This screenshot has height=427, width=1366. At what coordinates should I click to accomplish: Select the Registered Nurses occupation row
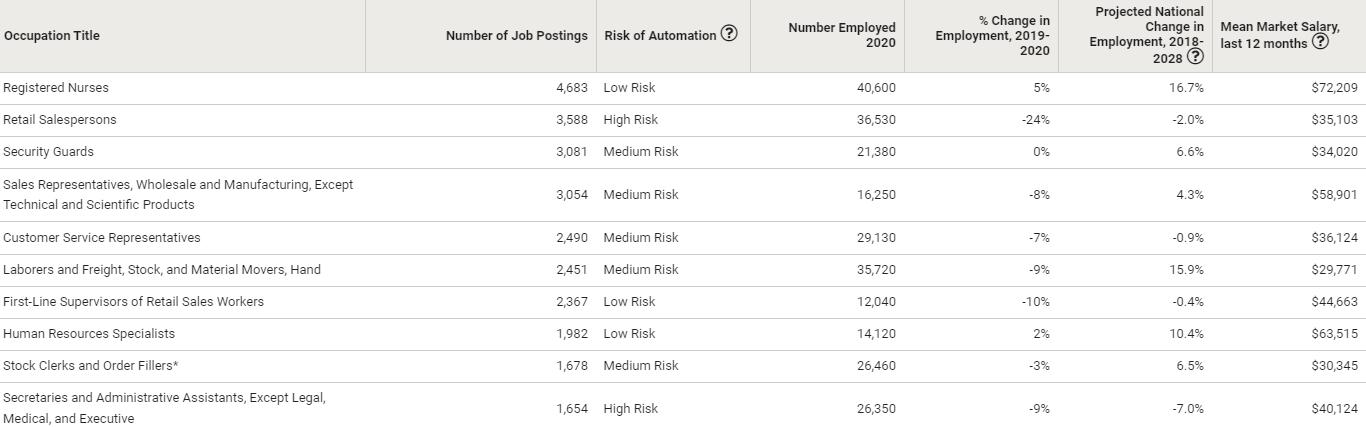click(56, 88)
